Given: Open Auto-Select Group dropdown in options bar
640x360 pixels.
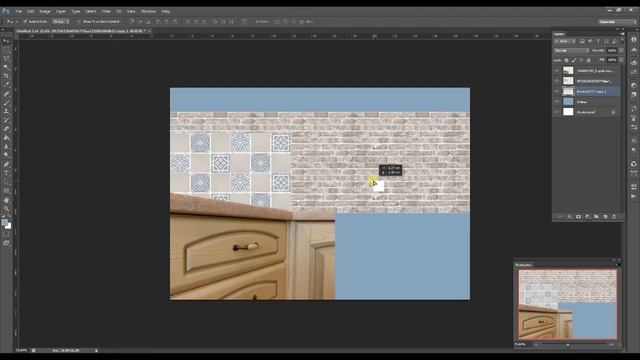Looking at the screenshot, I should coord(60,21).
